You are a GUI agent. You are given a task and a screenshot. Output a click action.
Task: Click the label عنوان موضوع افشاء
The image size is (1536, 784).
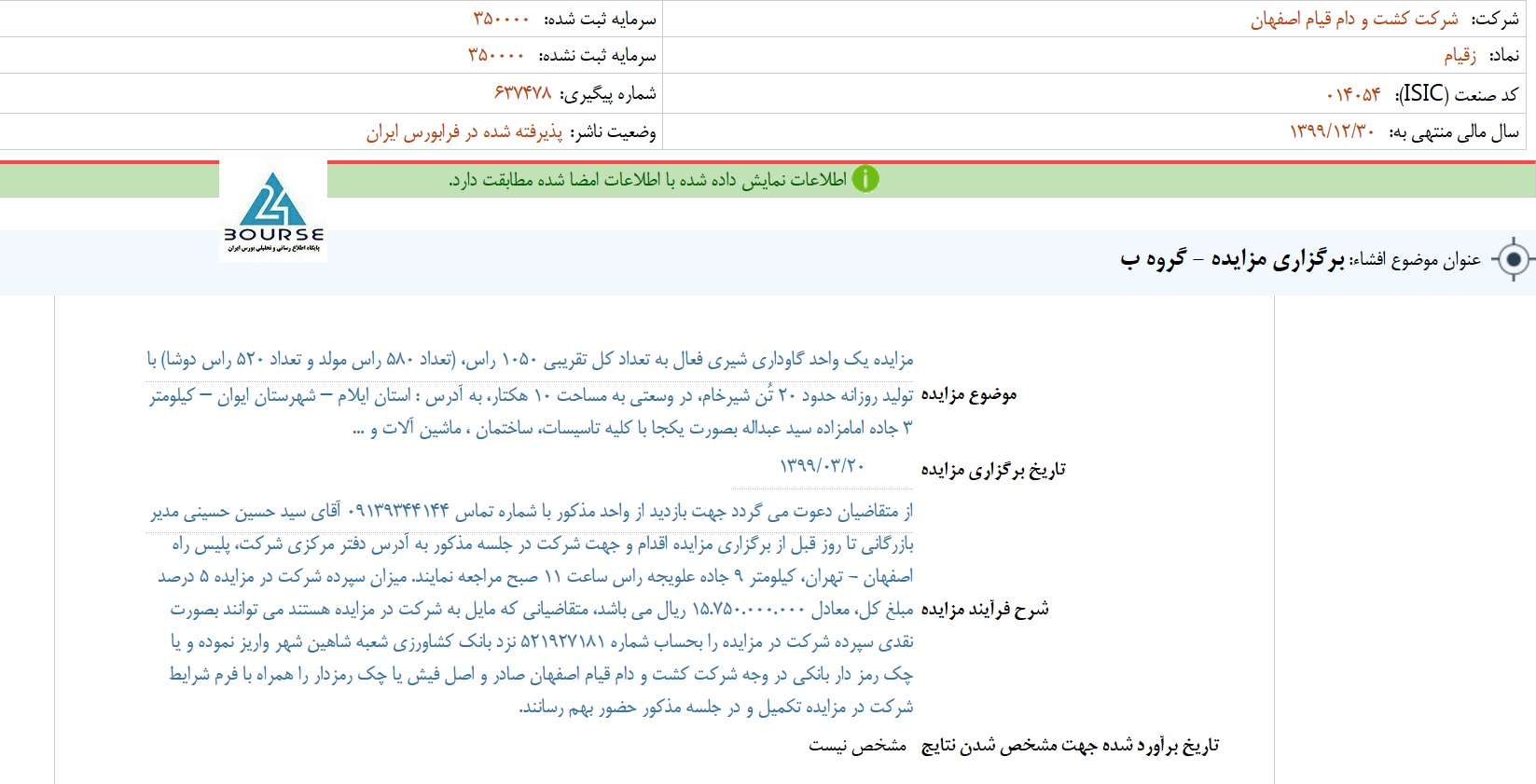1417,260
